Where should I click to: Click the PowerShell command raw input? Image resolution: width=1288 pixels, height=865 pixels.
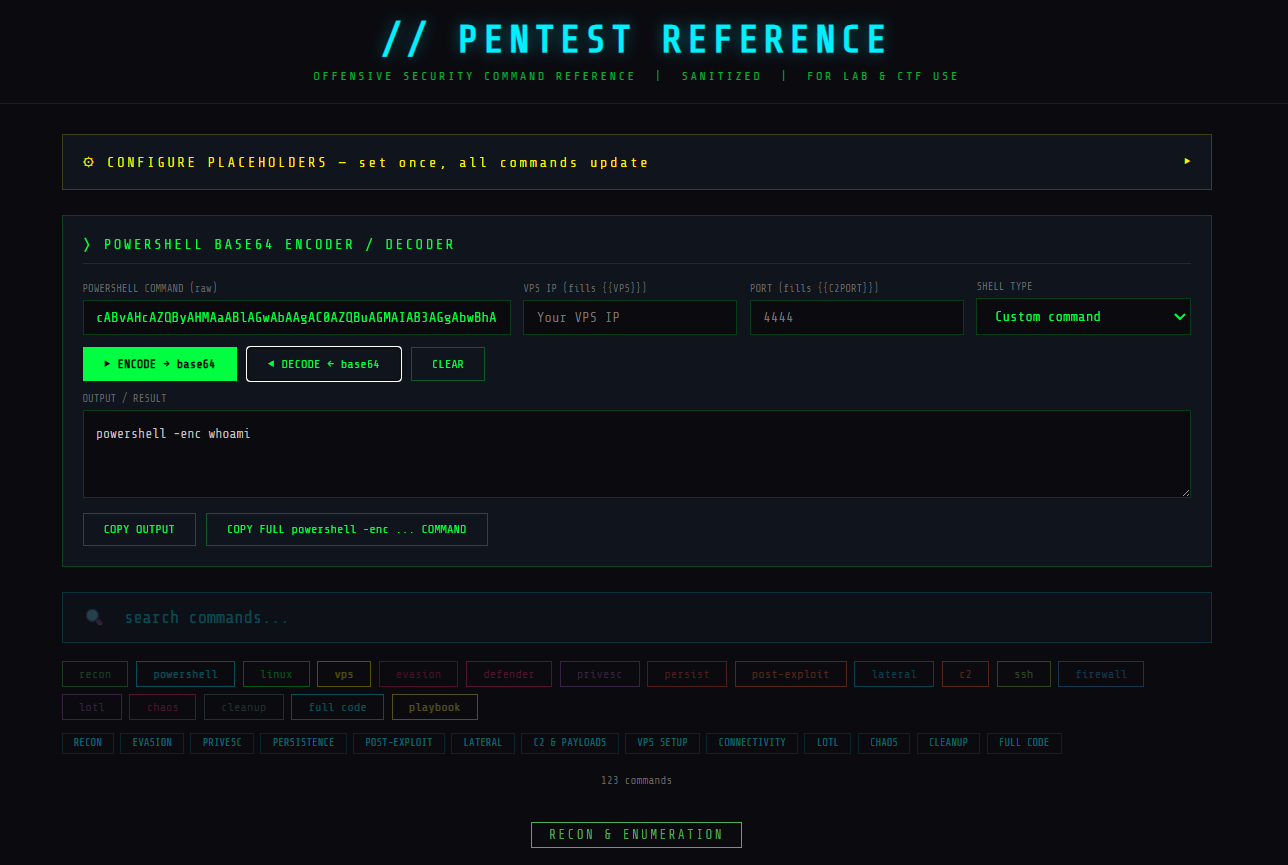tap(297, 317)
